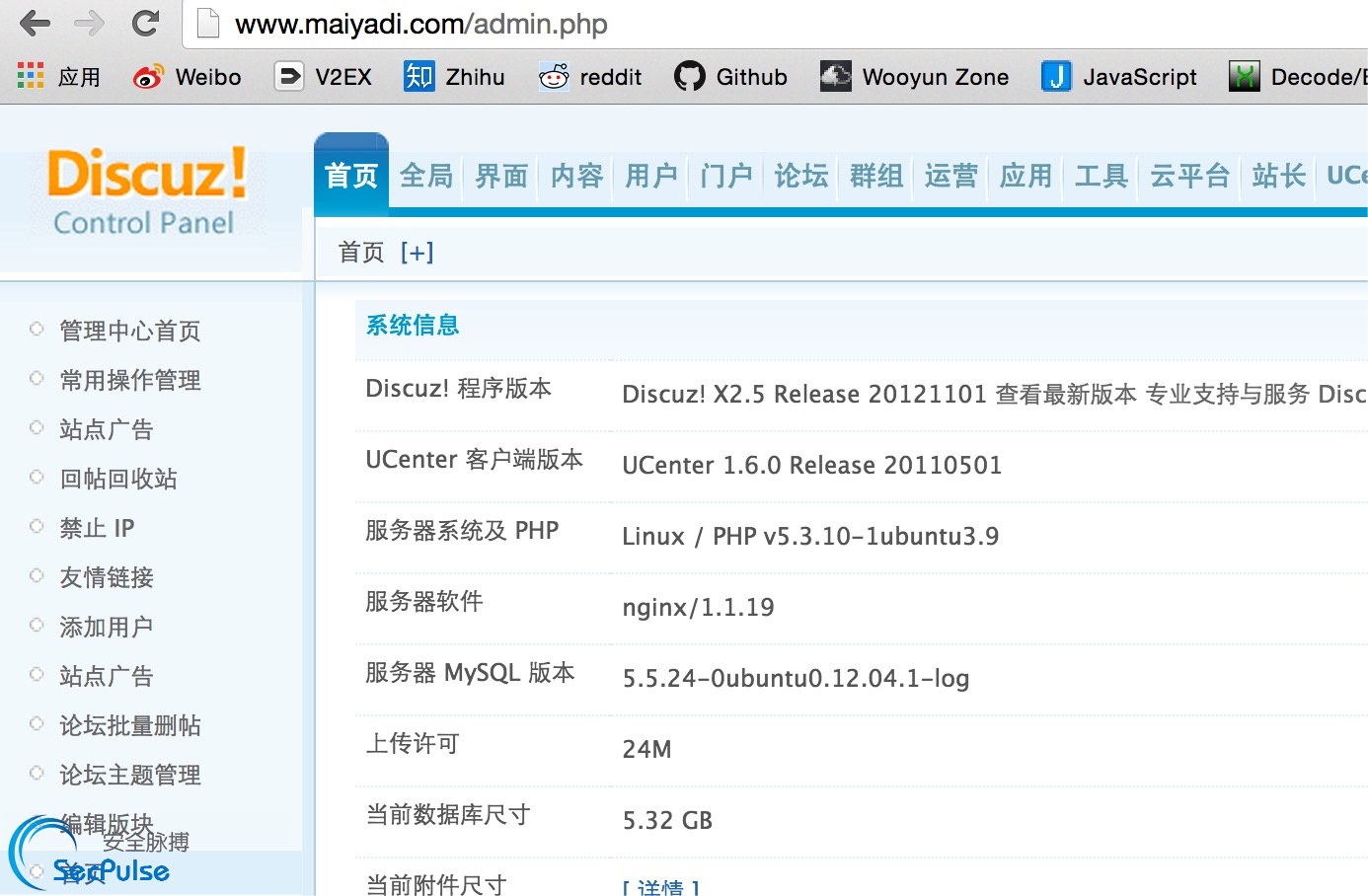Click the 查看最新版本 link

click(x=1066, y=395)
